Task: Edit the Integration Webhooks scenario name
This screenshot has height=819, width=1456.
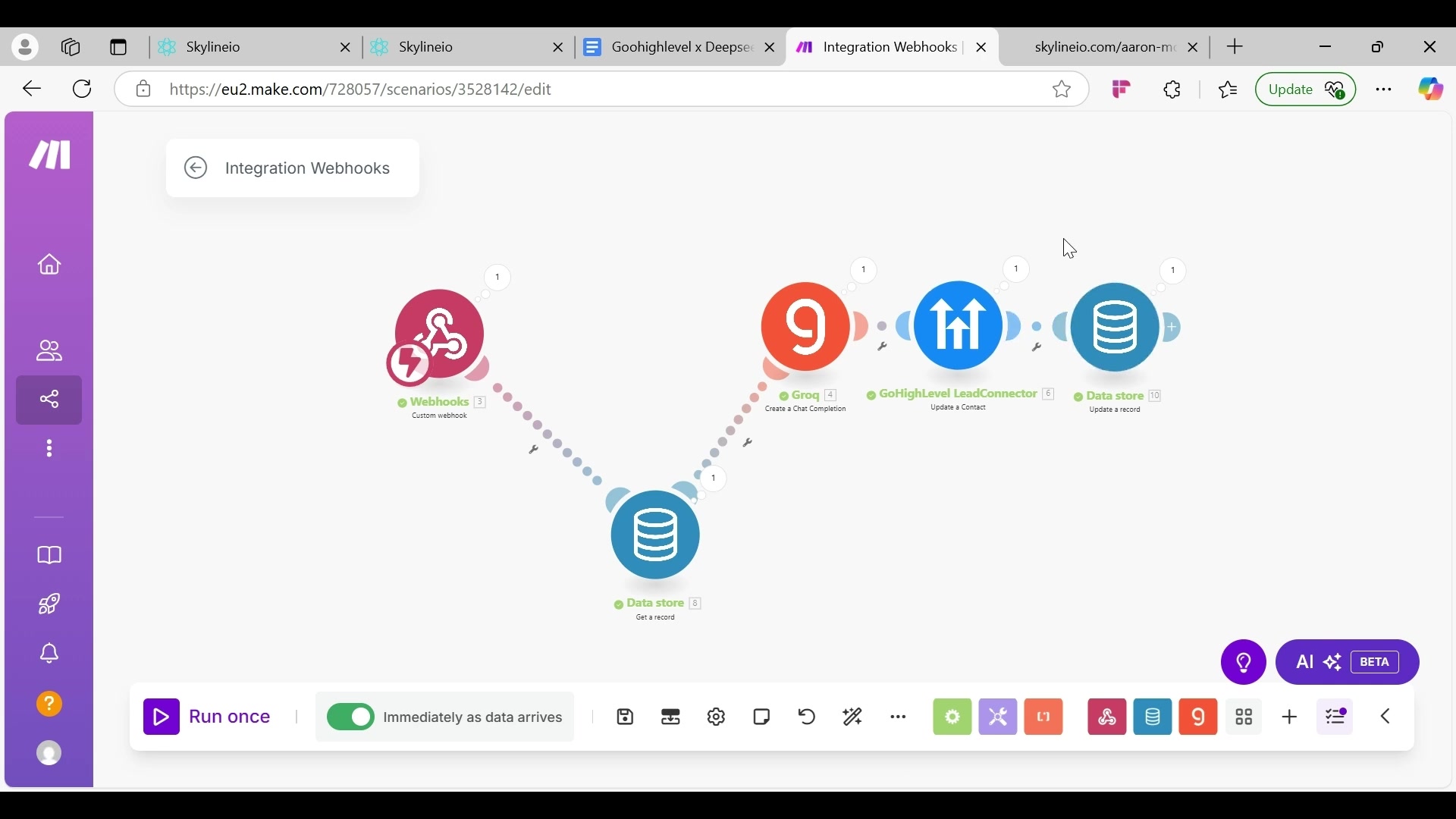Action: [x=309, y=168]
